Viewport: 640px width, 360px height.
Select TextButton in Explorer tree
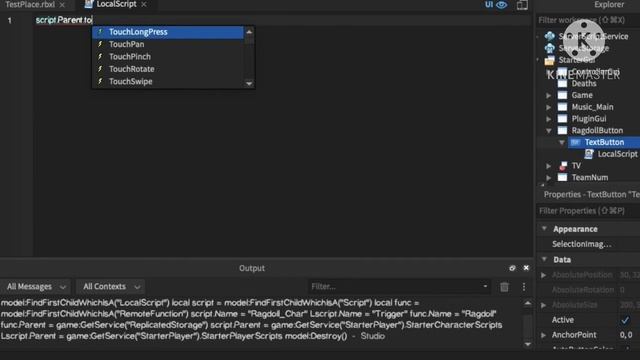pos(604,142)
